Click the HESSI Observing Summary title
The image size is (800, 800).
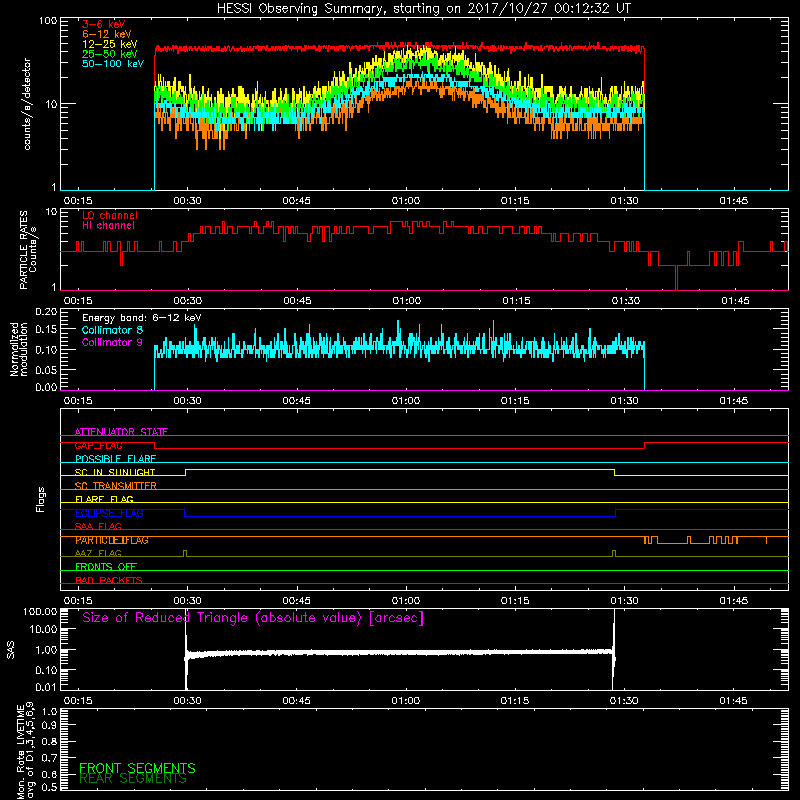pyautogui.click(x=424, y=9)
